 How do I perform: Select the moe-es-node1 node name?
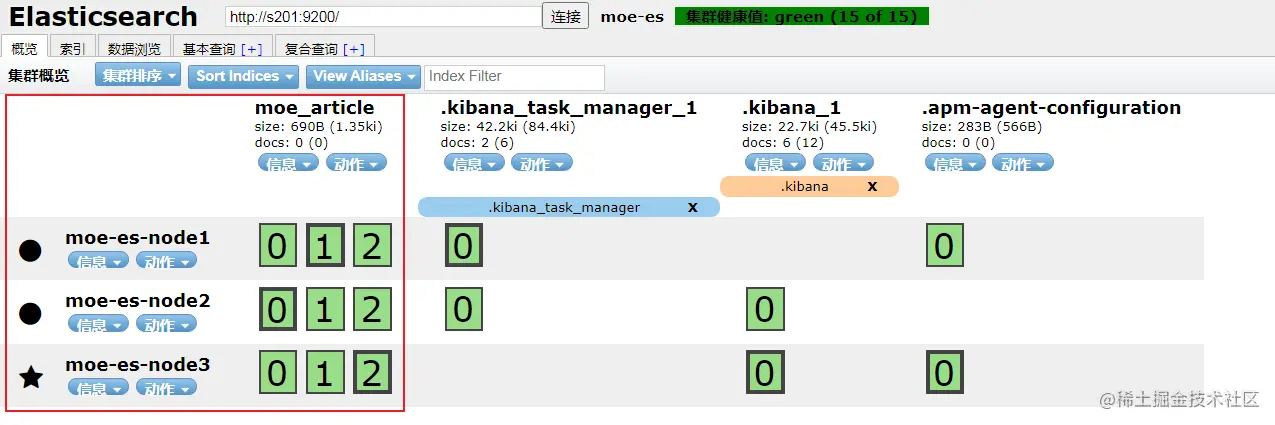[x=137, y=238]
